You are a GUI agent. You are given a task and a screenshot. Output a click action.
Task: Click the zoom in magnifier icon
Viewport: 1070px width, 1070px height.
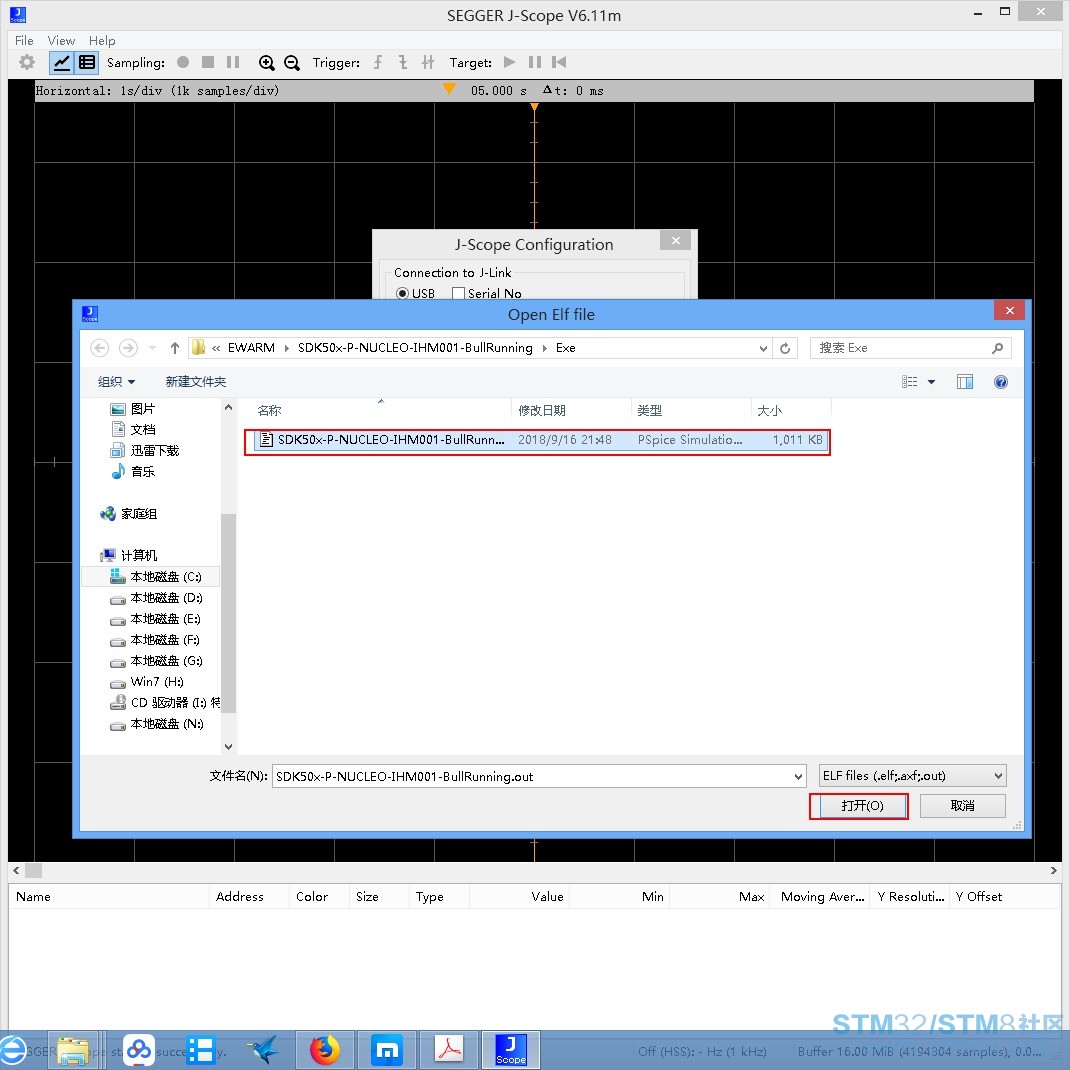pos(267,63)
